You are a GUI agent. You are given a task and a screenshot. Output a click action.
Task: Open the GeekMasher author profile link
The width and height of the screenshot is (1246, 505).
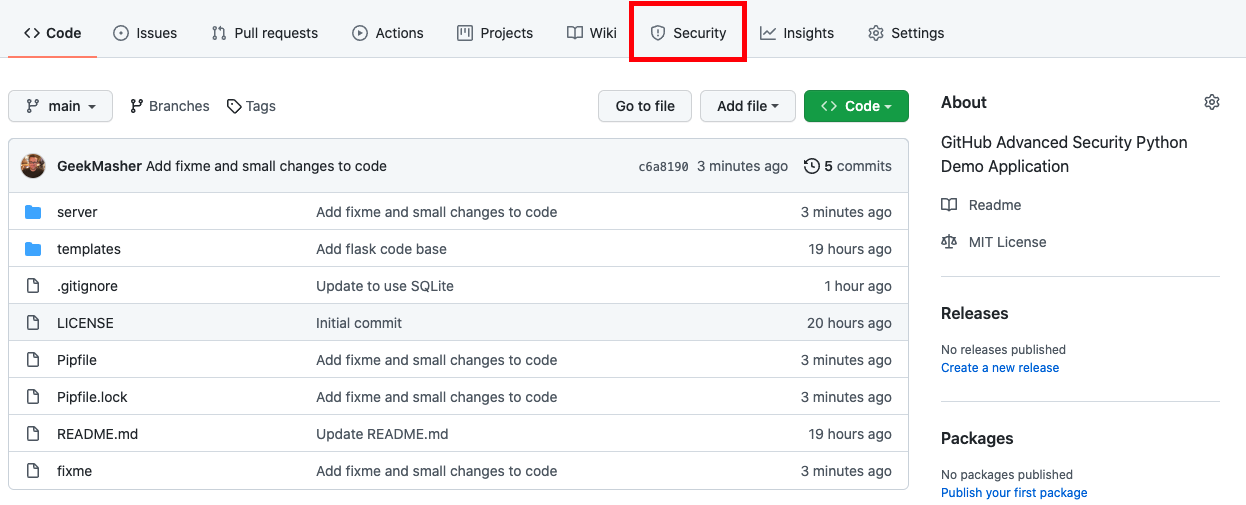[99, 166]
